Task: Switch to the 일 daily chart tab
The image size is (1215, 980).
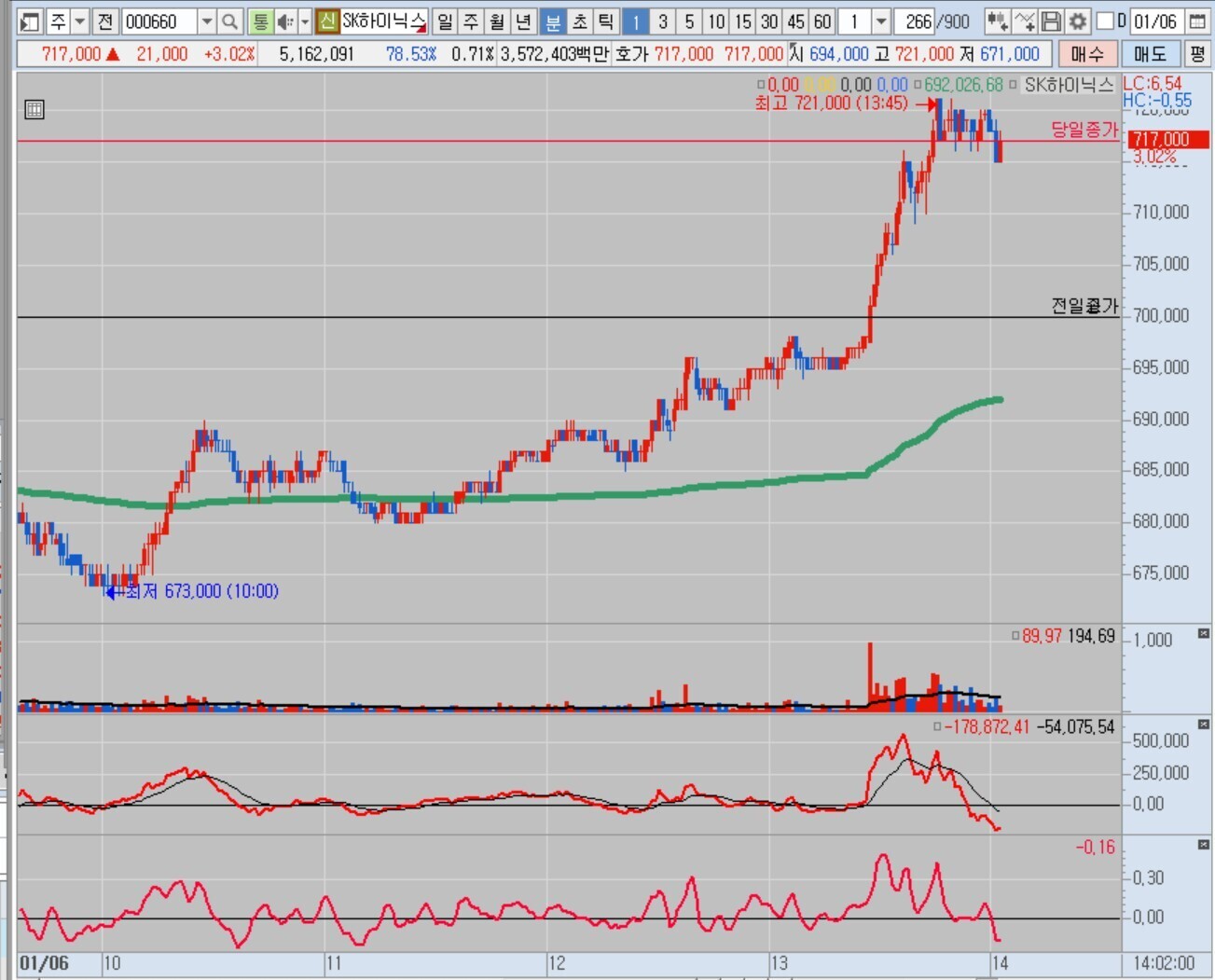Action: [x=445, y=21]
